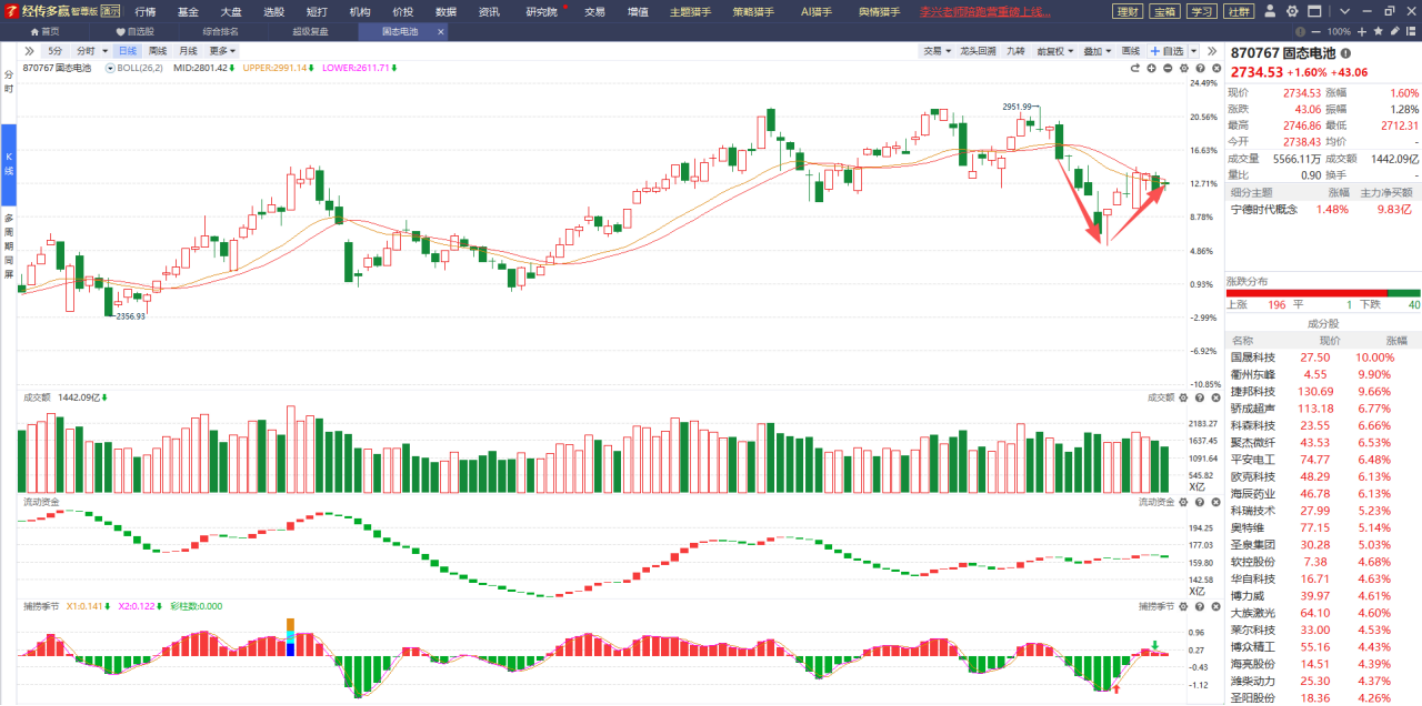The image size is (1422, 706).
Task: Zoom in the K-line chart with plus icon
Action: click(1151, 68)
